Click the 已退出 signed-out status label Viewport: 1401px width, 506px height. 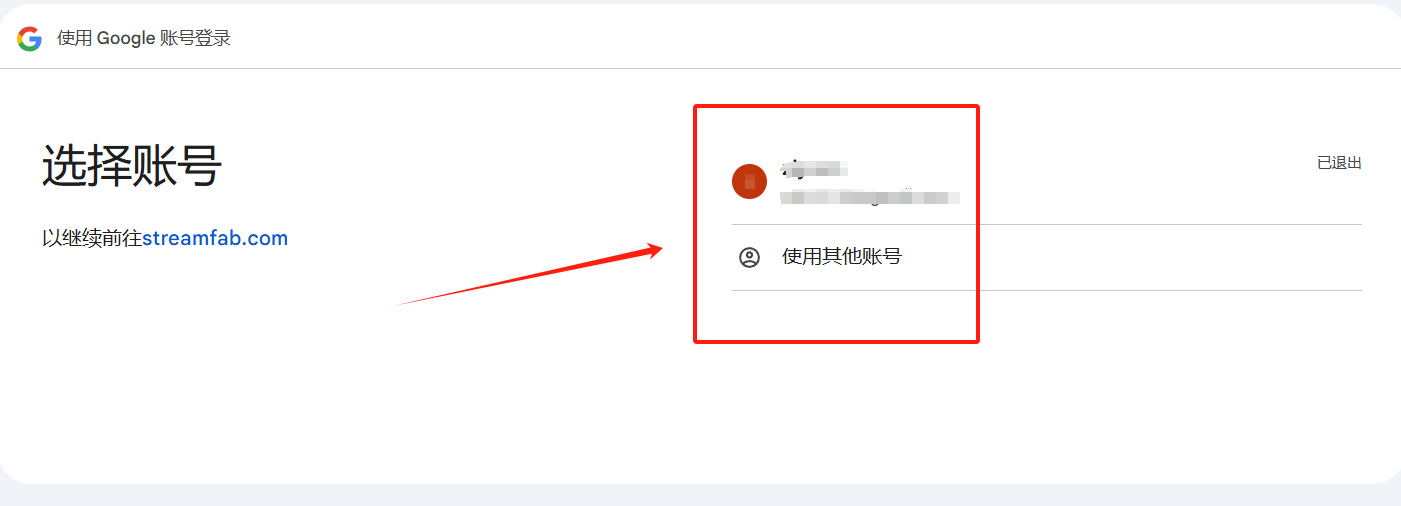pos(1339,163)
